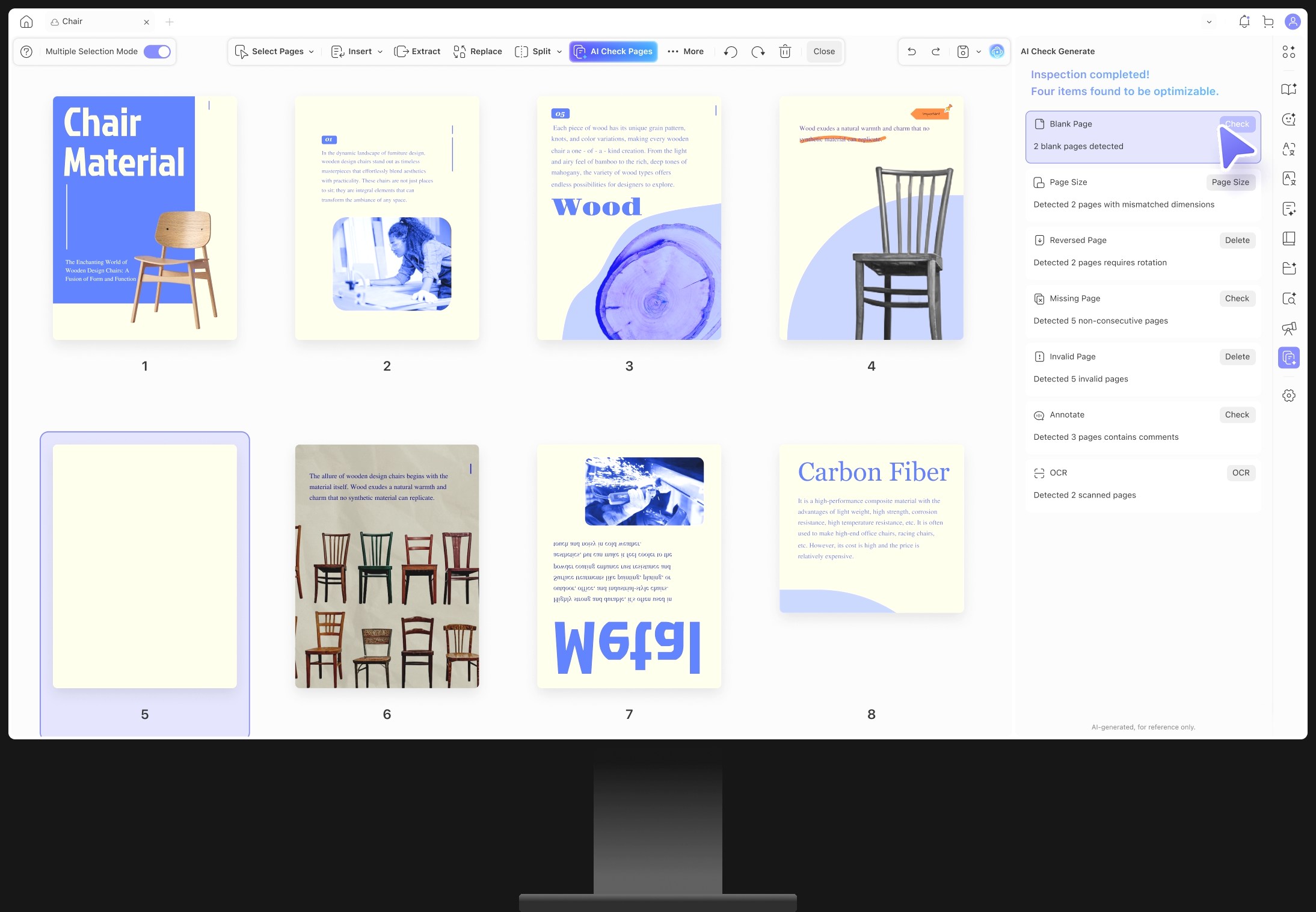
Task: Click AI Check Pages button
Action: 613,52
